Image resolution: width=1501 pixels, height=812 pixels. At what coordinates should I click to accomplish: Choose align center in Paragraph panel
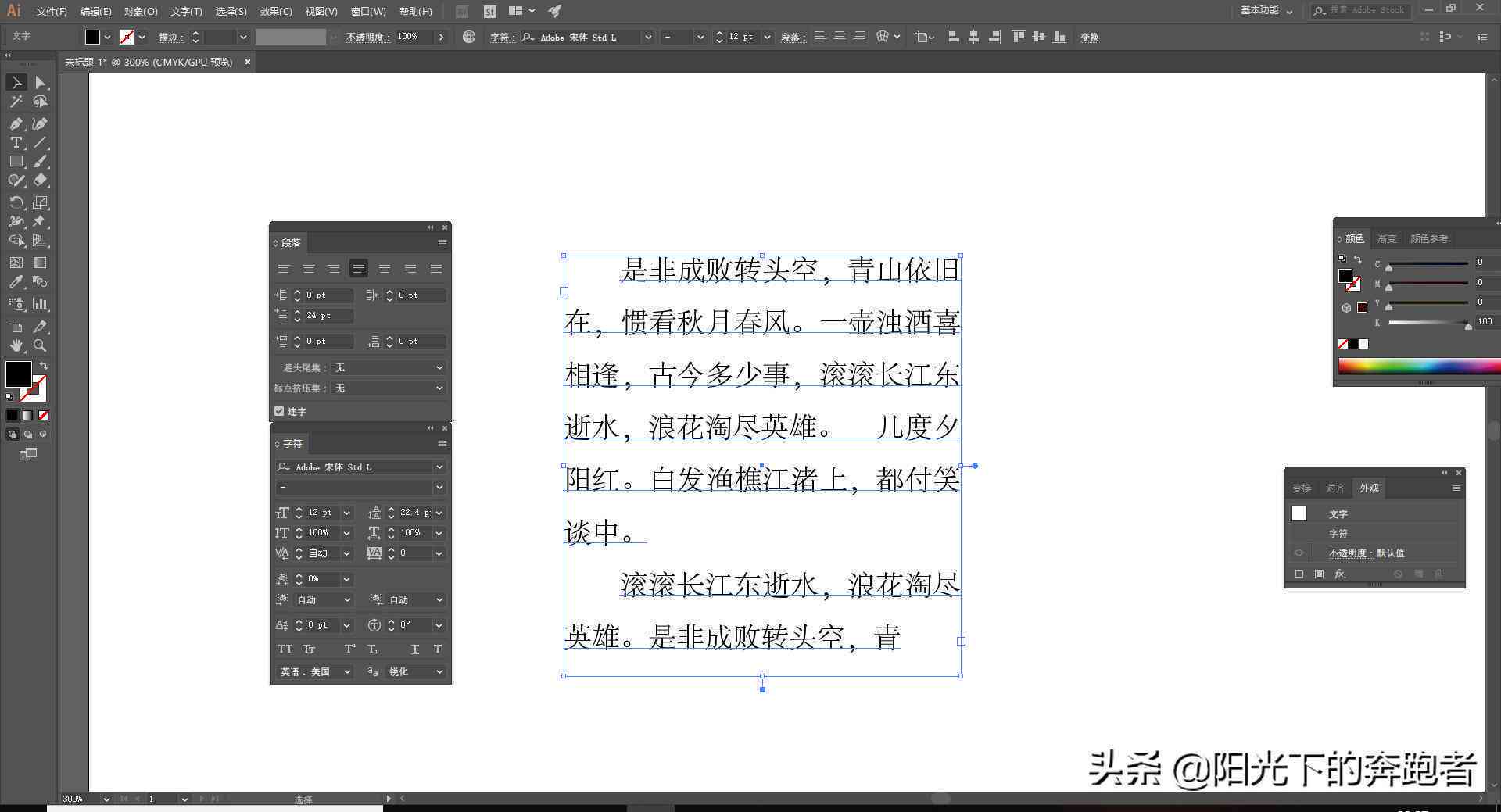[x=309, y=268]
